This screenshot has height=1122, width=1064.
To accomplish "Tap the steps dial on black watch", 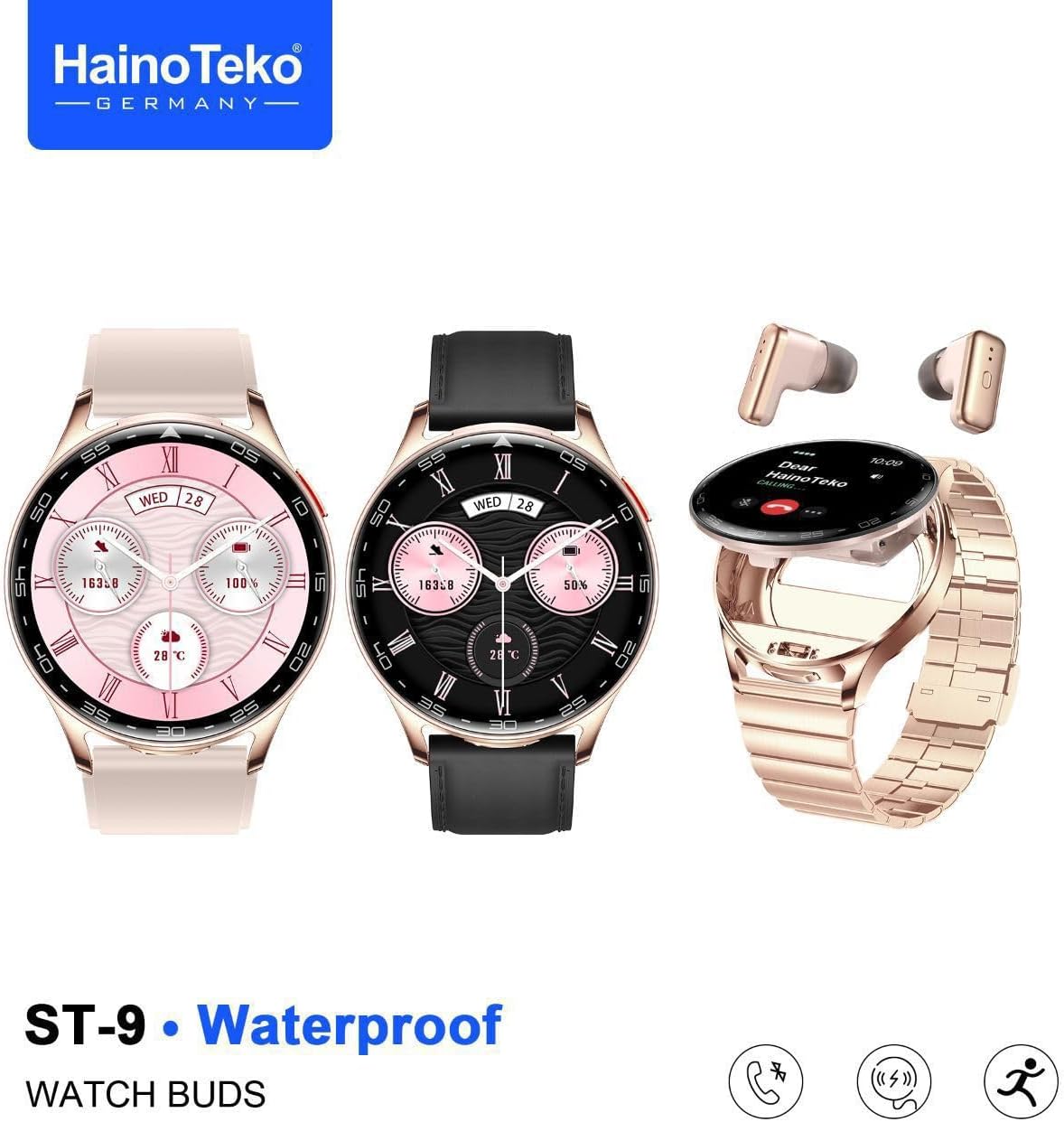I will click(x=434, y=569).
